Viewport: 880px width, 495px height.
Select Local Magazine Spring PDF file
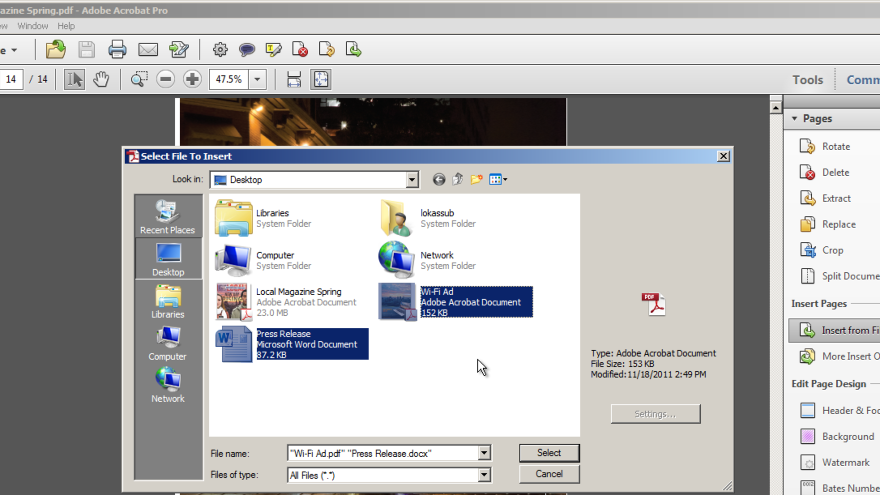coord(286,302)
